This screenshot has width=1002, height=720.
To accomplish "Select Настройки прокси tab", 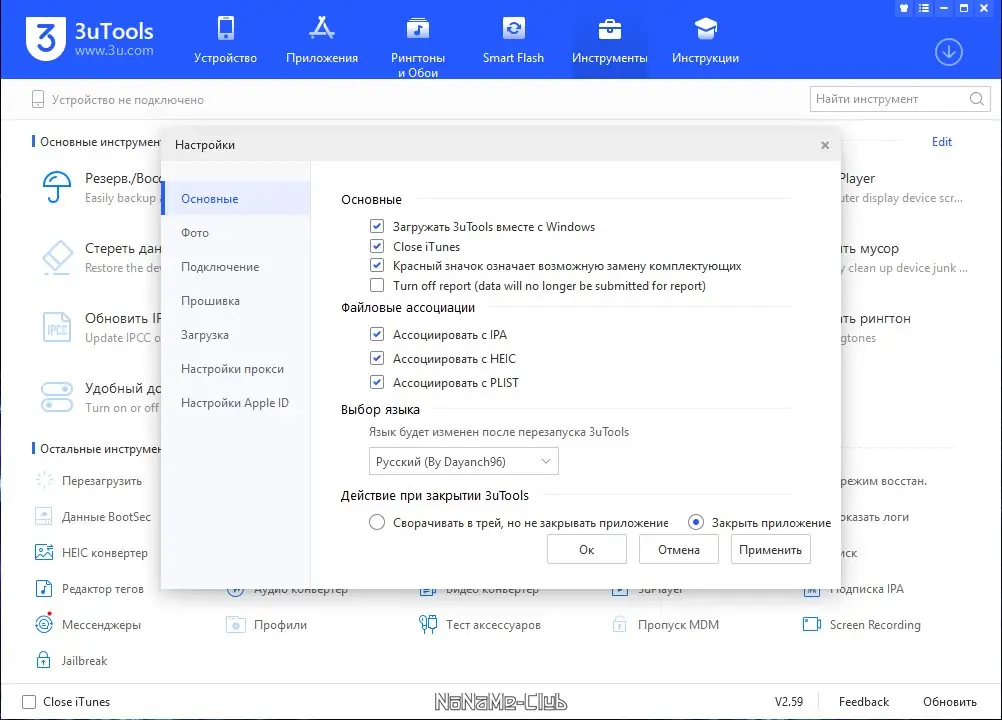I will [236, 369].
